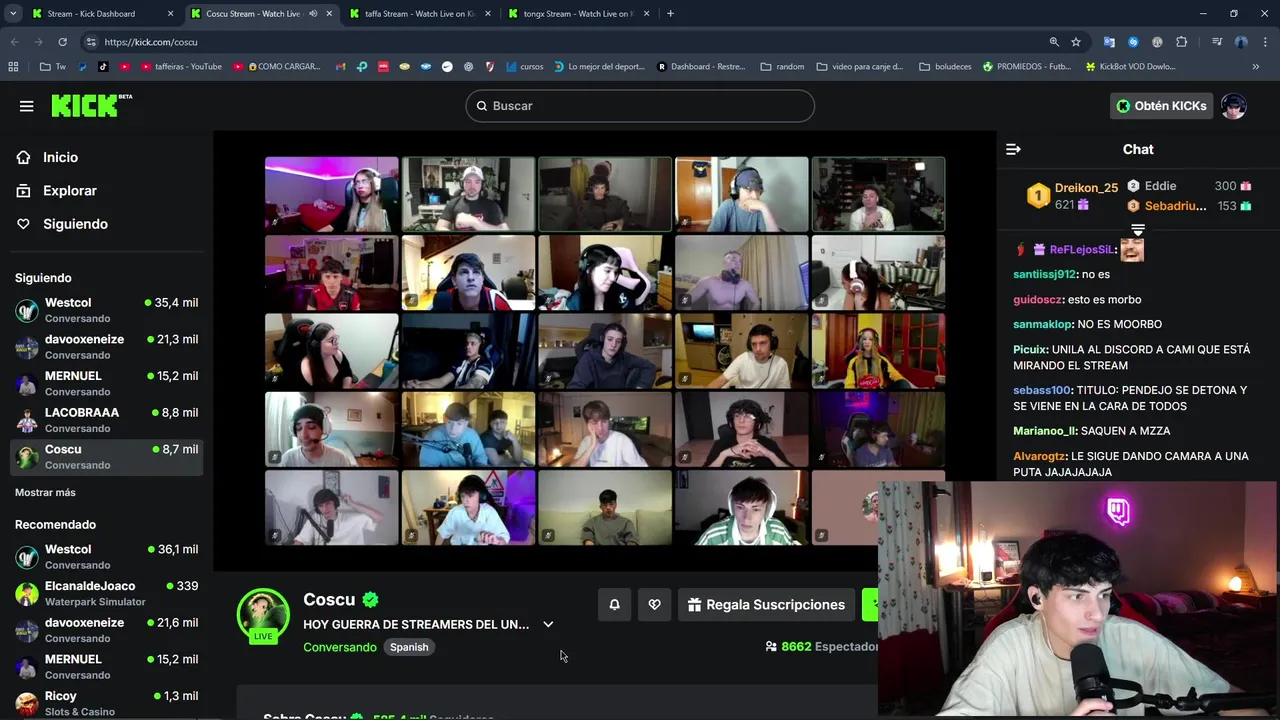Select Coscu channel in Siguiendo list
The image size is (1280, 720).
click(106, 457)
